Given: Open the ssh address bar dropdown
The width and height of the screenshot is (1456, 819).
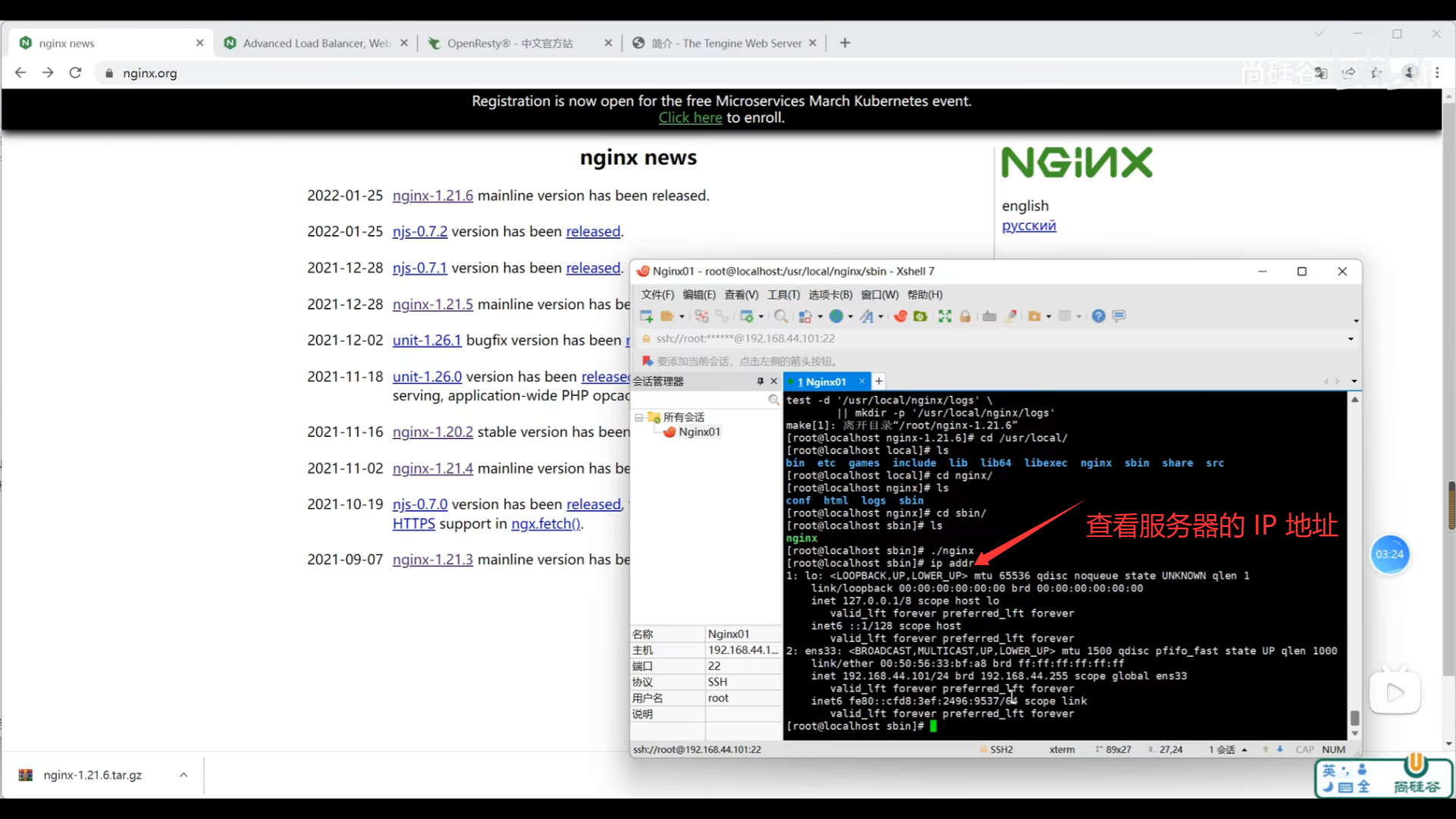Looking at the screenshot, I should coord(1351,339).
